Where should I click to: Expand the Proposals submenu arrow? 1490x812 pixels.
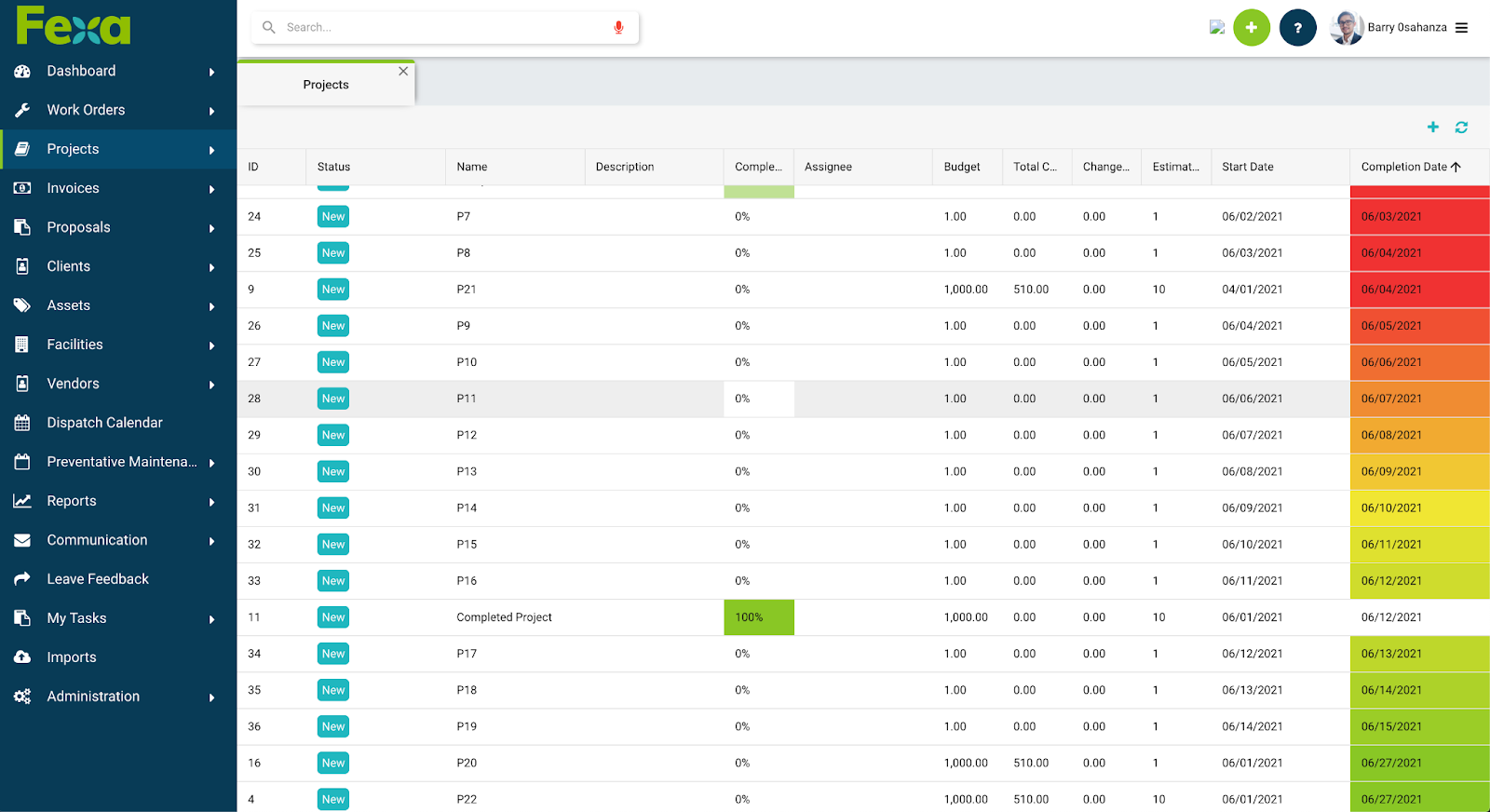pyautogui.click(x=212, y=228)
